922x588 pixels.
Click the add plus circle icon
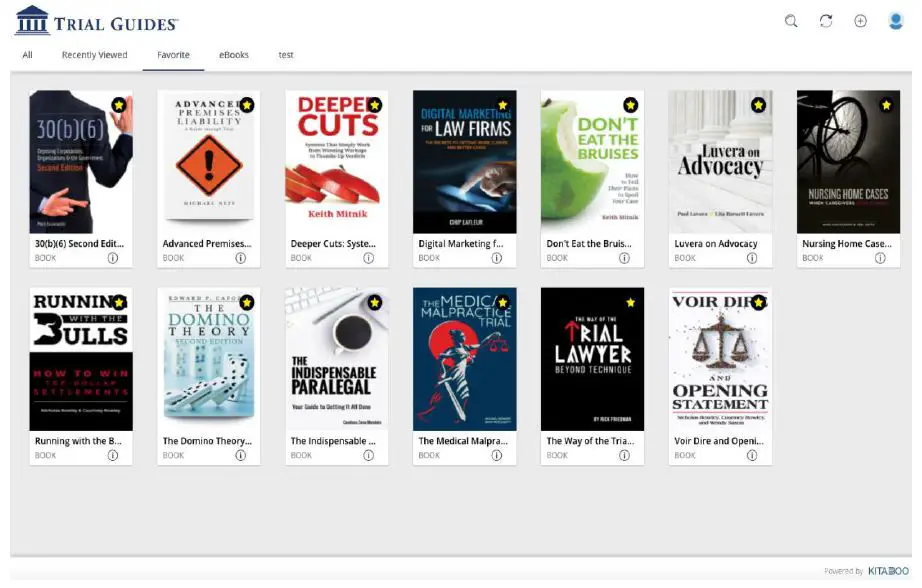pos(860,21)
